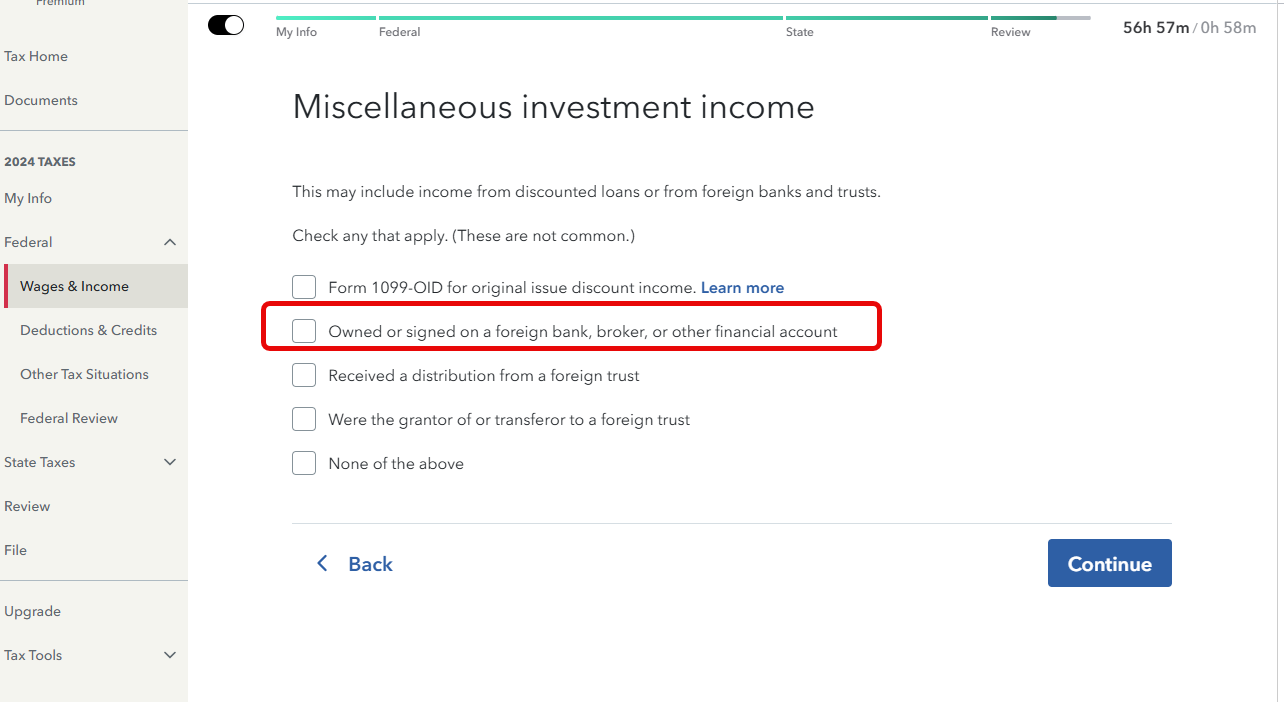
Task: Open the Learn more link
Action: pos(742,288)
